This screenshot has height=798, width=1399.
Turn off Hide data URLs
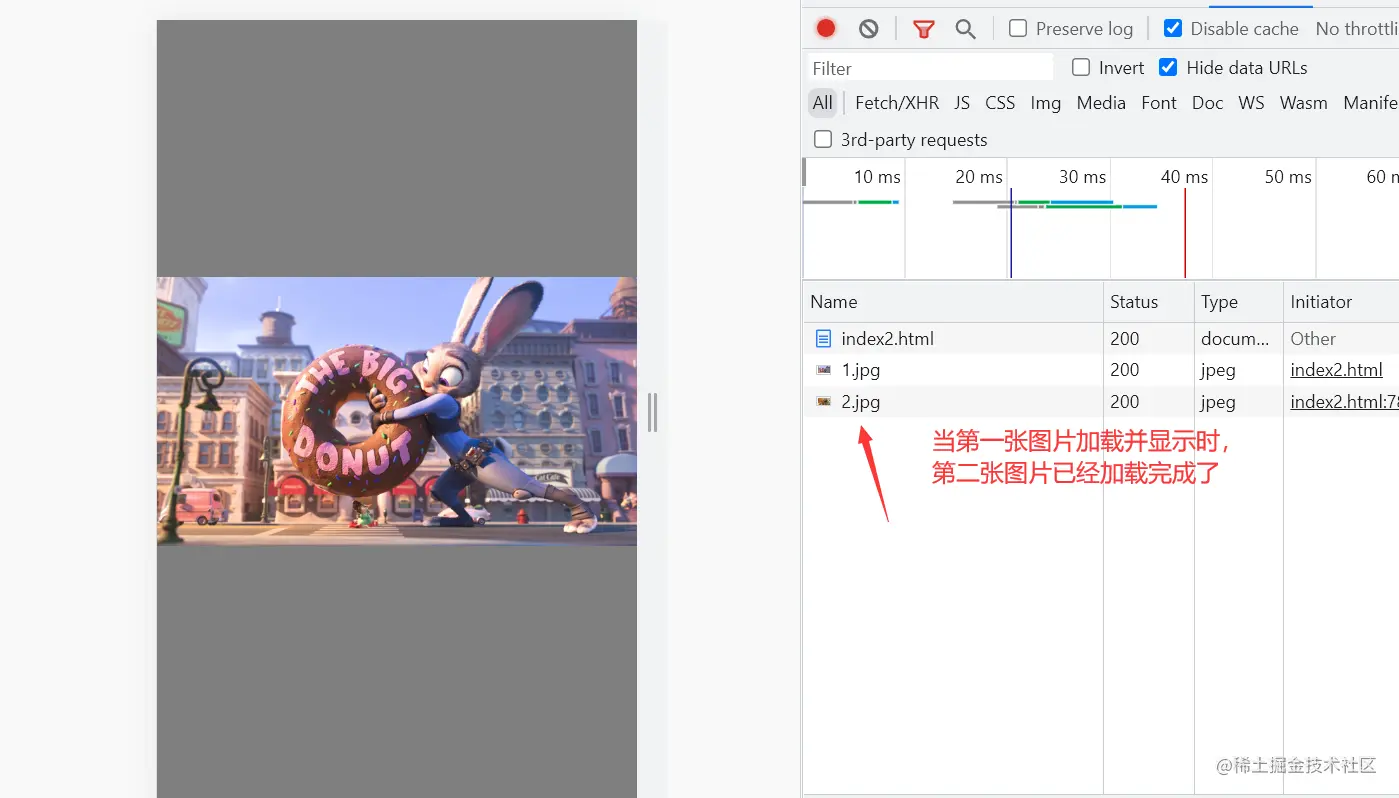coord(1167,67)
